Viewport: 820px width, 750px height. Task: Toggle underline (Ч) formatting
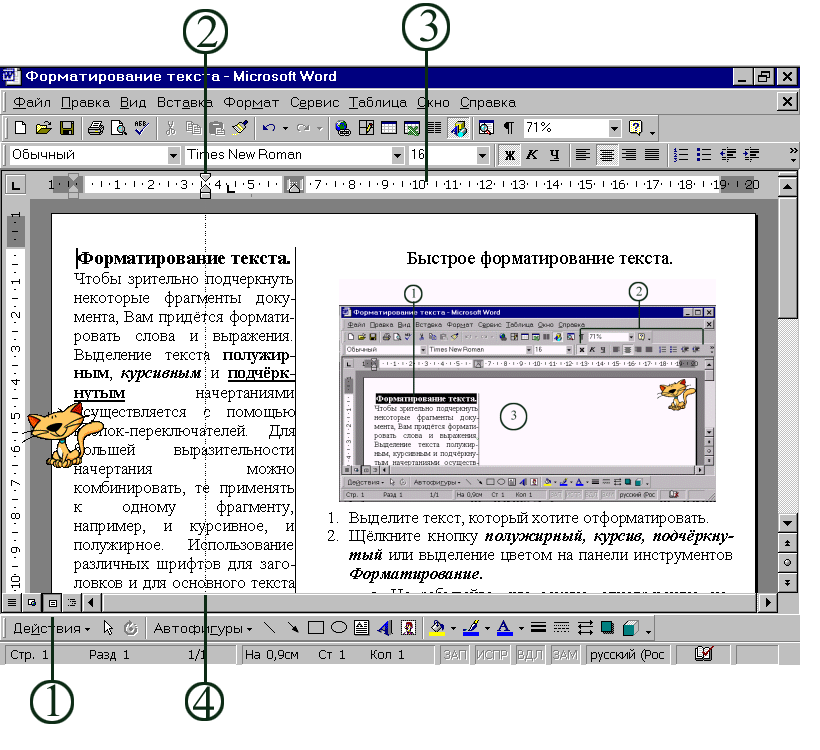click(554, 155)
